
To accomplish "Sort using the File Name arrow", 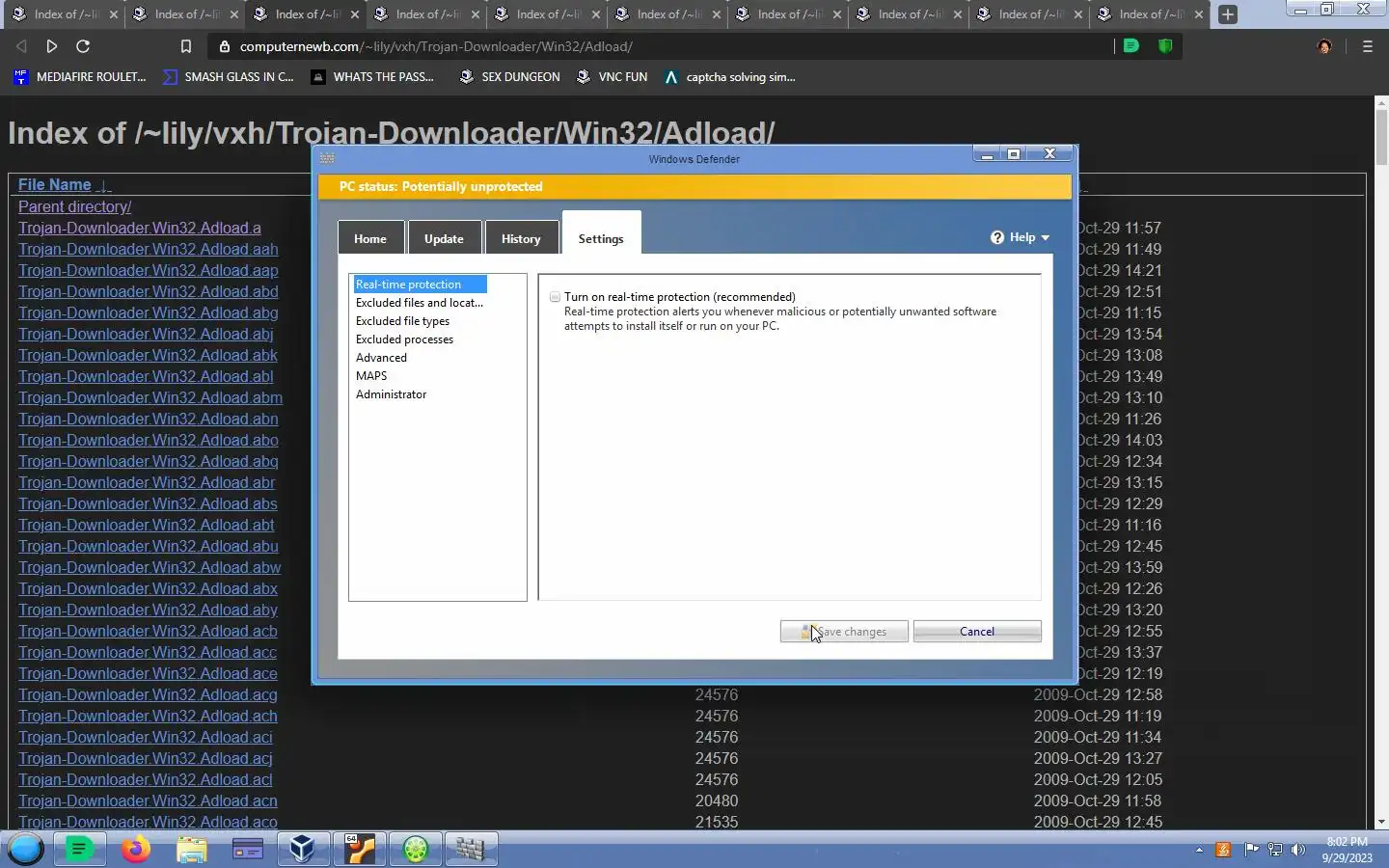I will pyautogui.click(x=104, y=185).
